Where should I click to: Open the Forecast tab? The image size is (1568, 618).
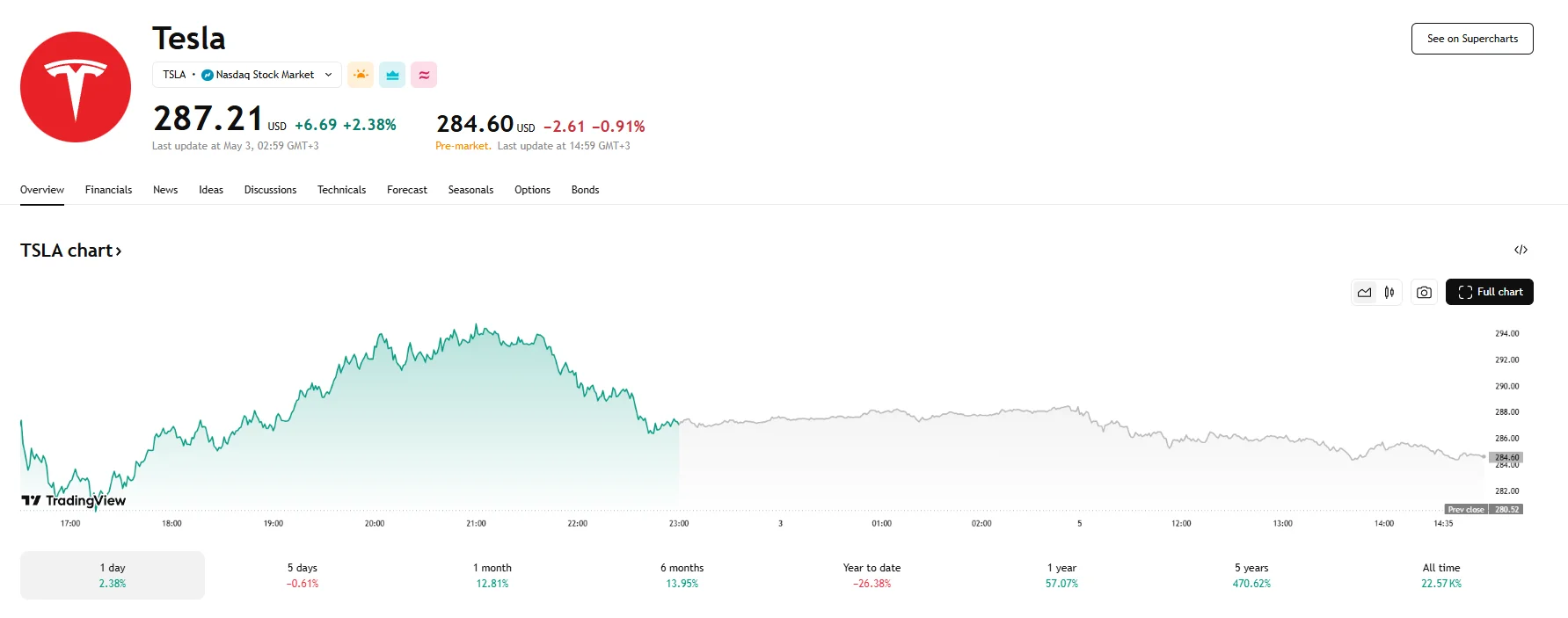pyautogui.click(x=407, y=190)
